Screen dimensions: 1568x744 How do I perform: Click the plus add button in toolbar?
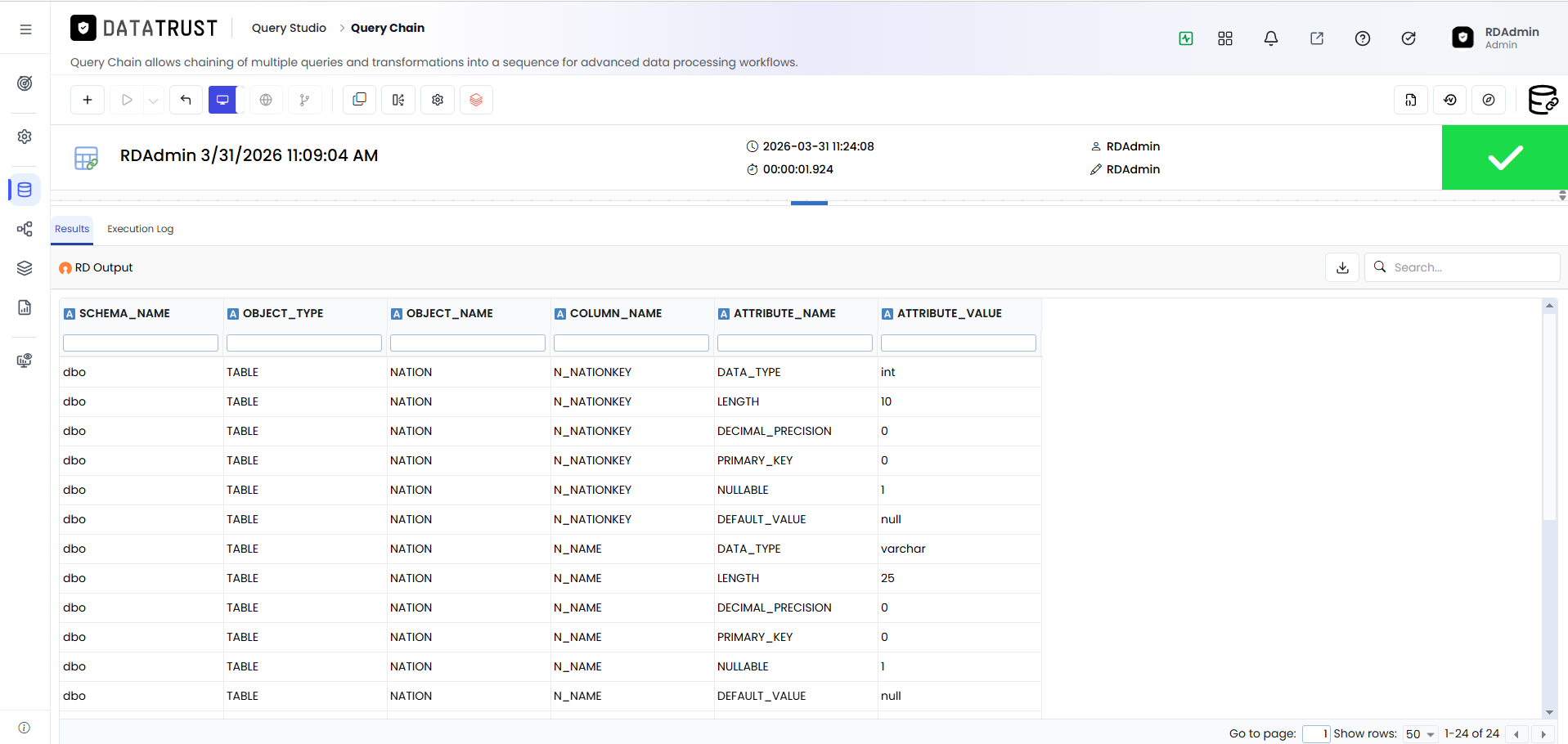pos(88,100)
